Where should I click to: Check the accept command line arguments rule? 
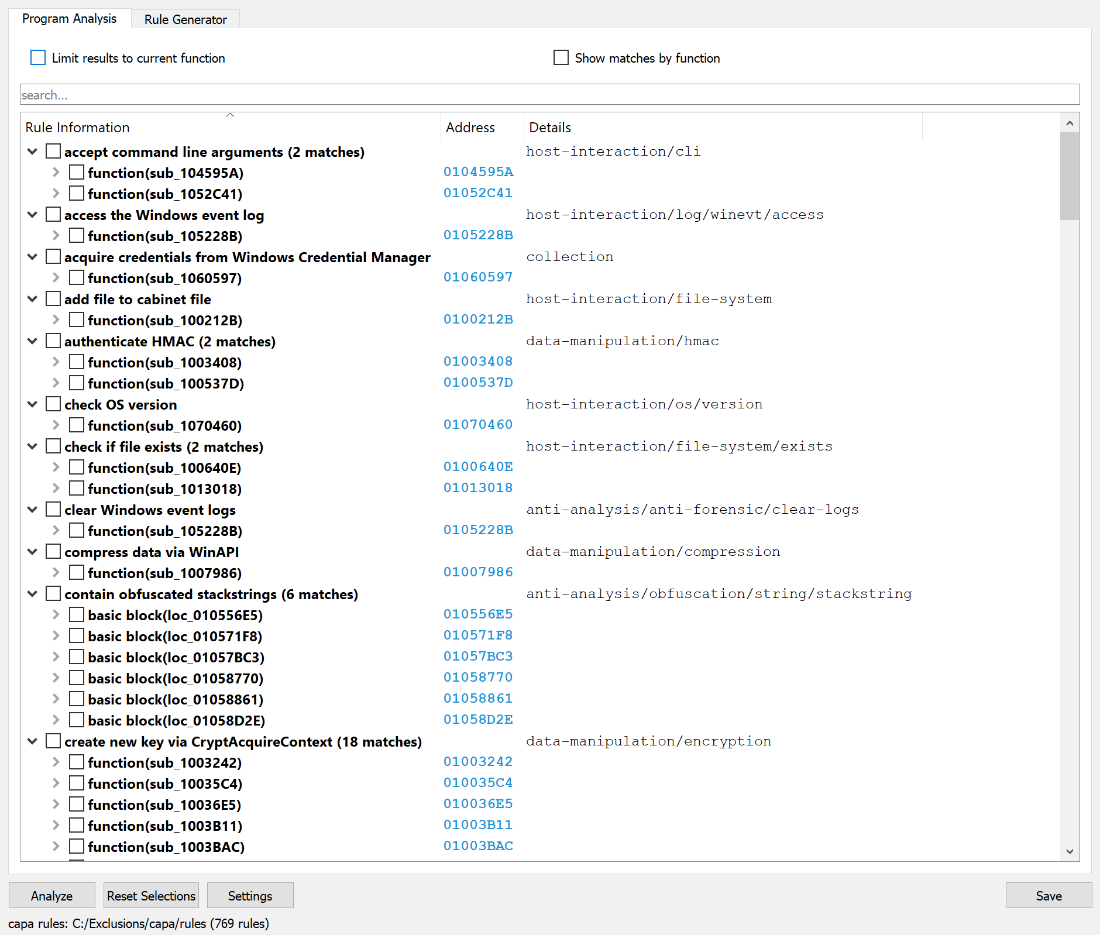click(x=53, y=151)
